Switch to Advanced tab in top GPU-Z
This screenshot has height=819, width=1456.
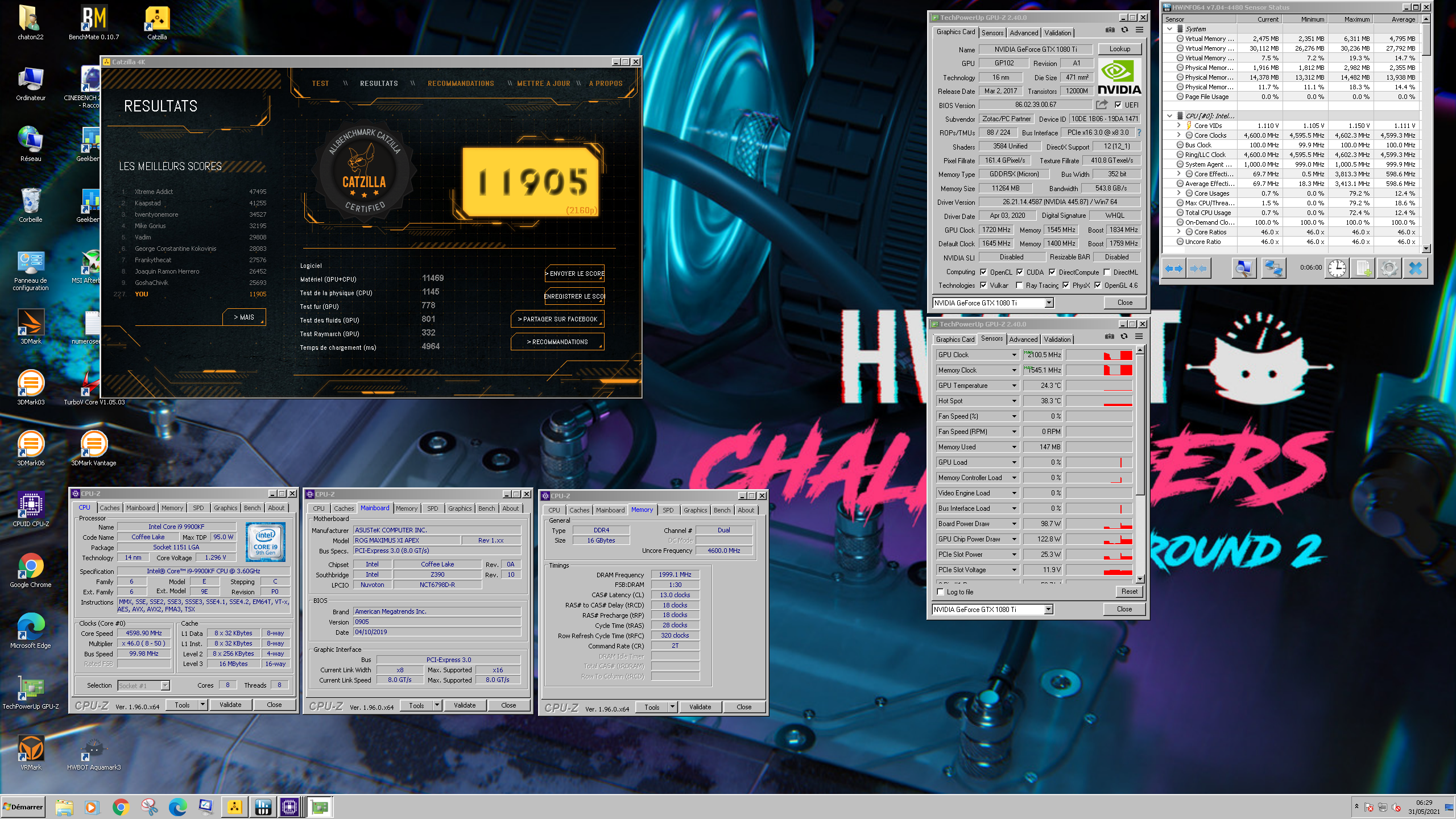(x=1024, y=33)
